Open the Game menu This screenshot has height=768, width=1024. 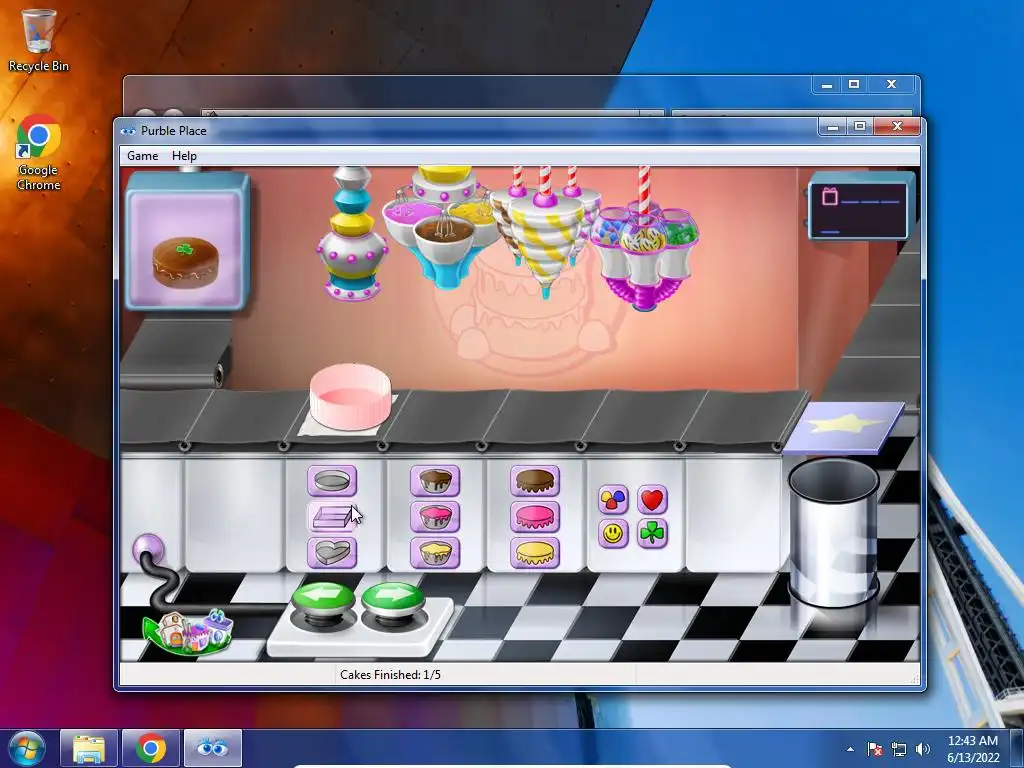click(142, 156)
